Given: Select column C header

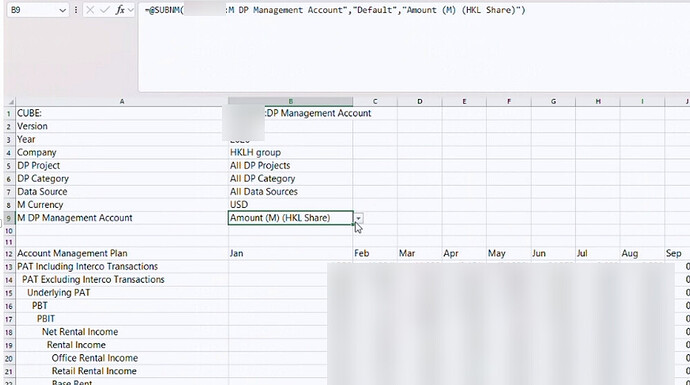Looking at the screenshot, I should (375, 102).
